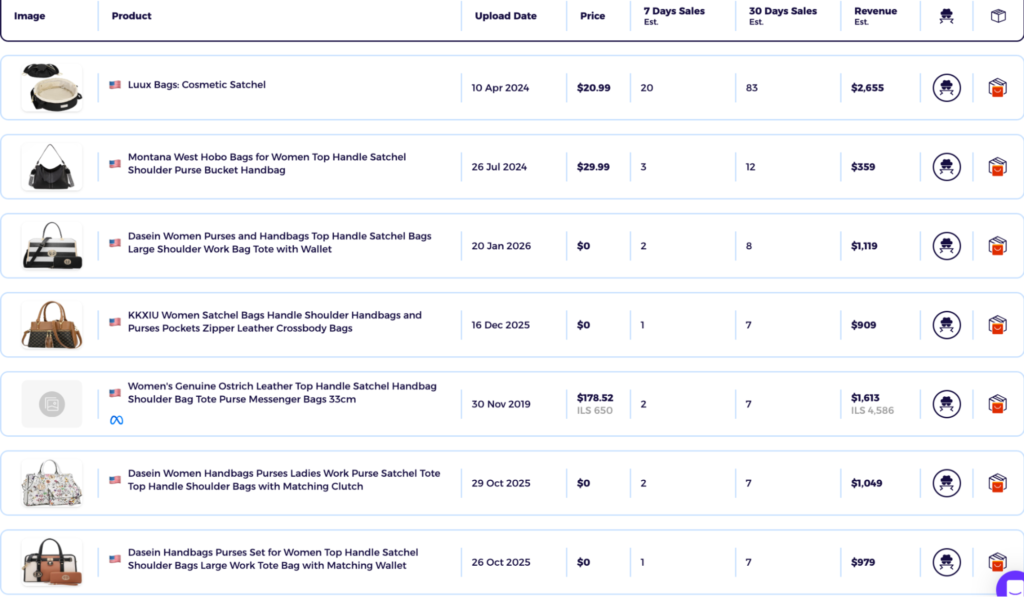Screen dimensions: 1024x597
Task: Sort by the Price column header
Action: click(592, 16)
